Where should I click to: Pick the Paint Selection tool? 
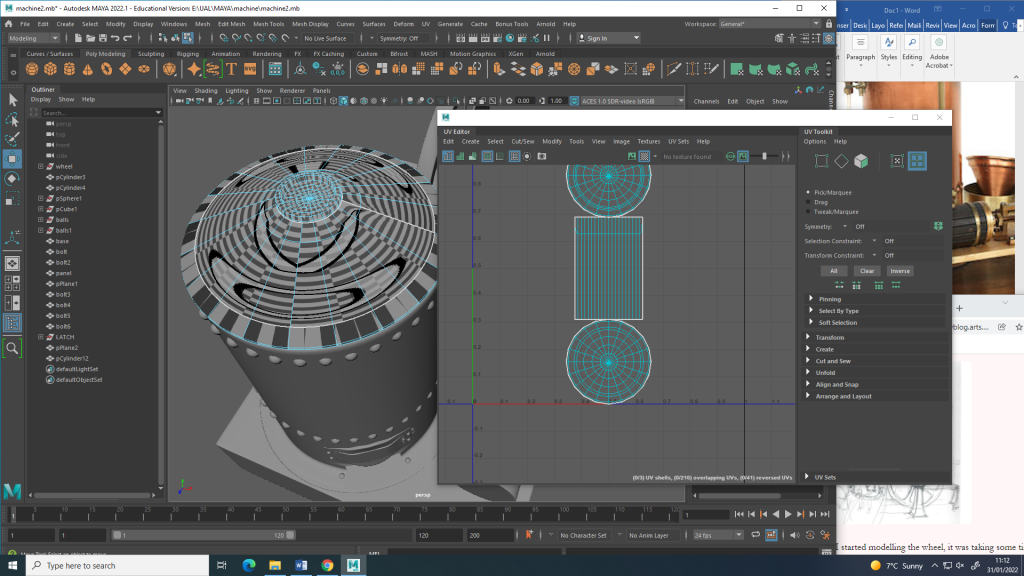pos(12,139)
